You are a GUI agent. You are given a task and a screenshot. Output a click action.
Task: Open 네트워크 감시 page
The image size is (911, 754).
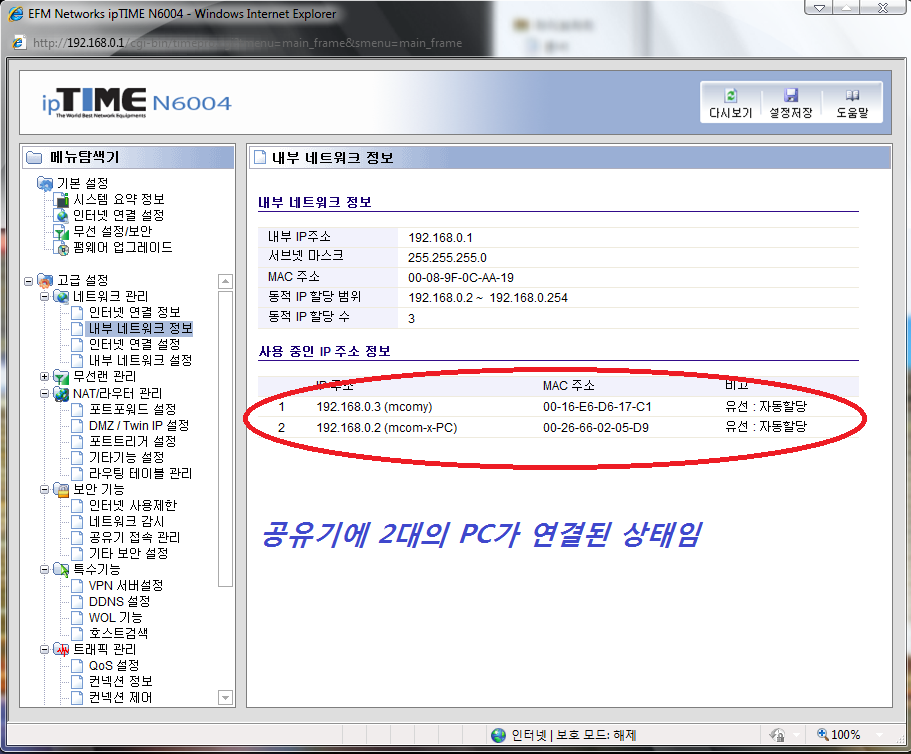coord(127,522)
